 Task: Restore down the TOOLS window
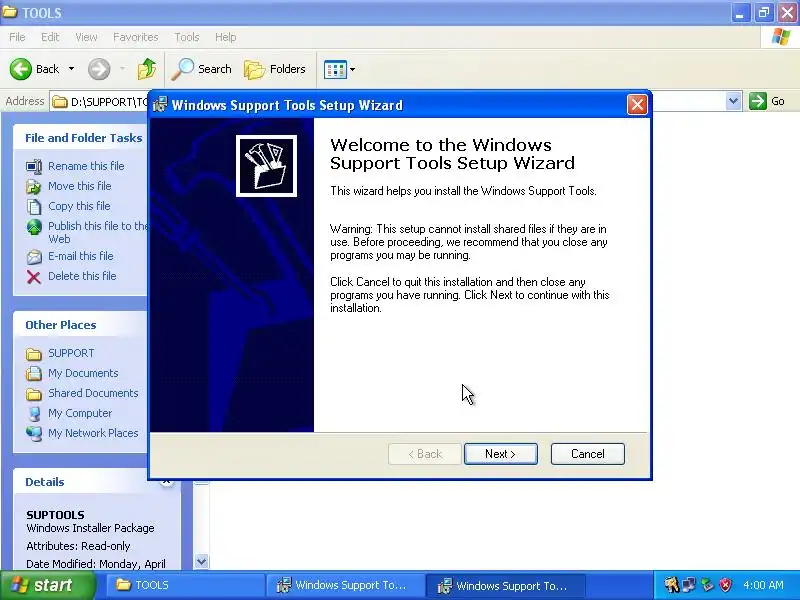point(764,12)
